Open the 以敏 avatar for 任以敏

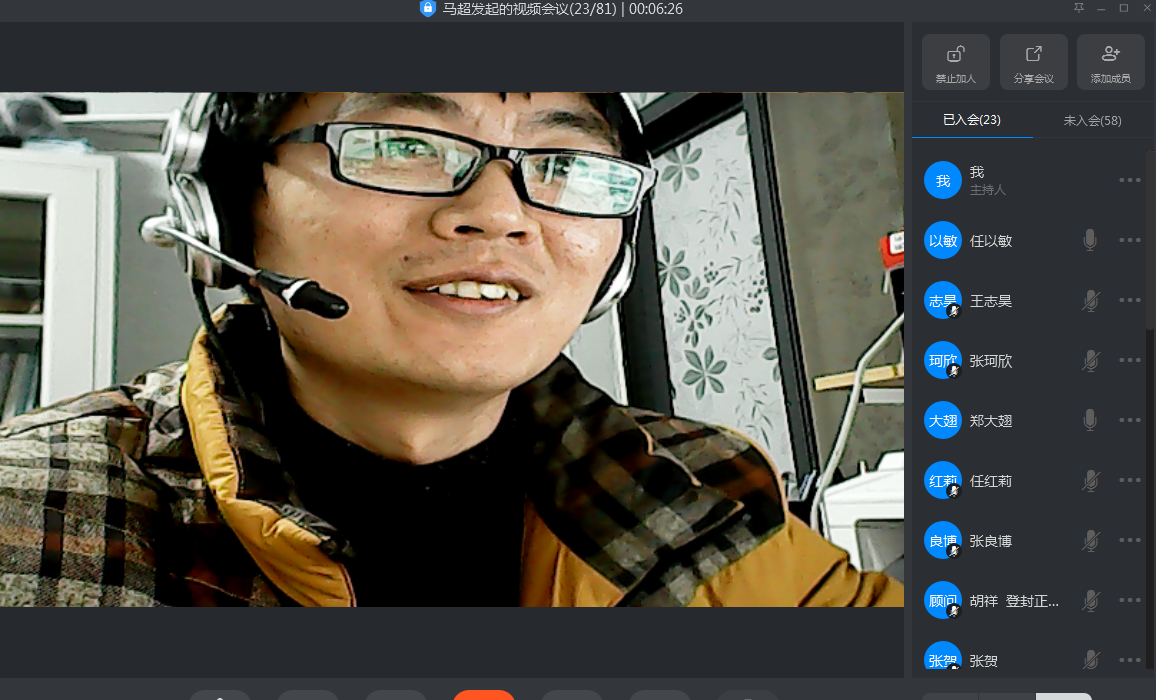pyautogui.click(x=943, y=240)
